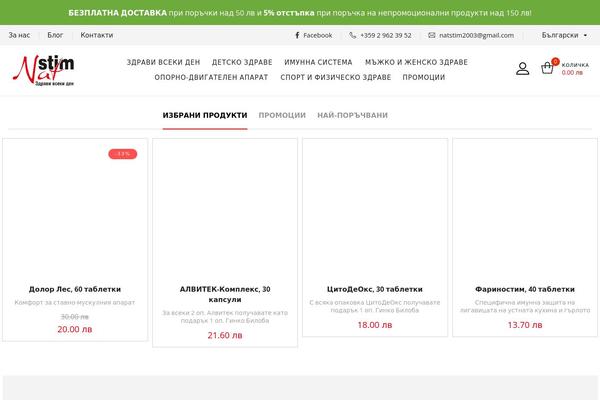The image size is (600, 400).
Task: Open Опорно-двигателен апарат menu
Action: pos(211,77)
